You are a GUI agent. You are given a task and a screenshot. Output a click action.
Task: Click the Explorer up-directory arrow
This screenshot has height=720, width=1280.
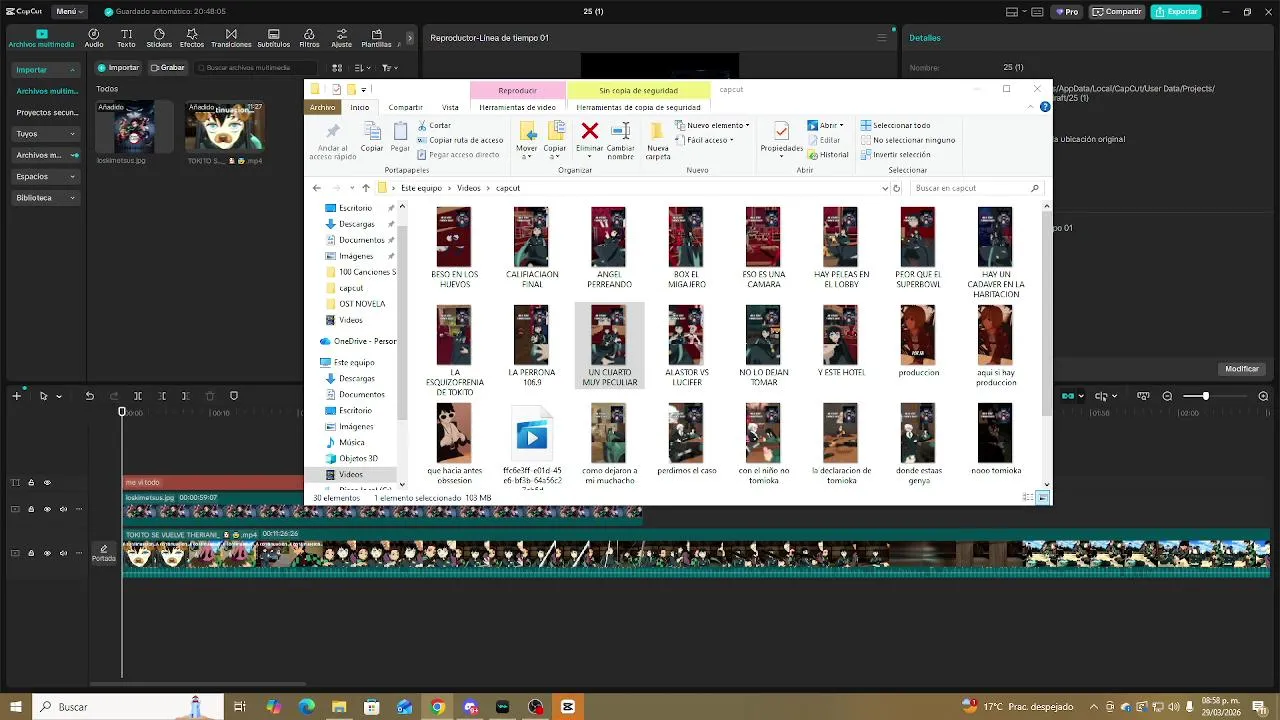click(366, 188)
